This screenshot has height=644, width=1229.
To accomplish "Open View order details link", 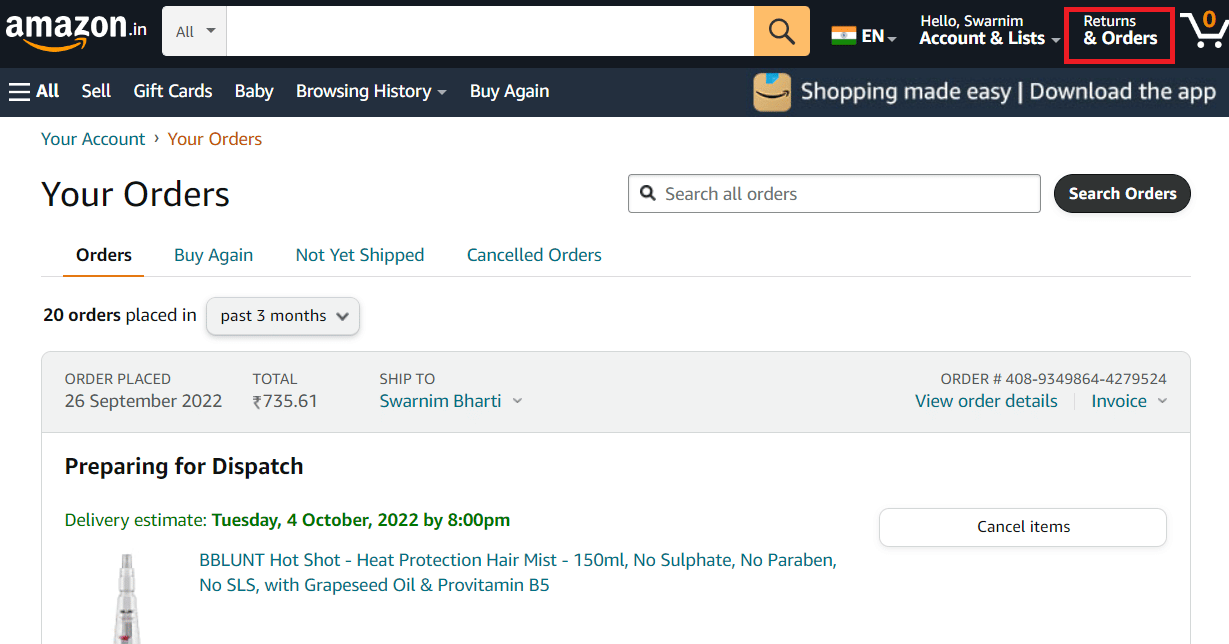I will click(x=986, y=401).
